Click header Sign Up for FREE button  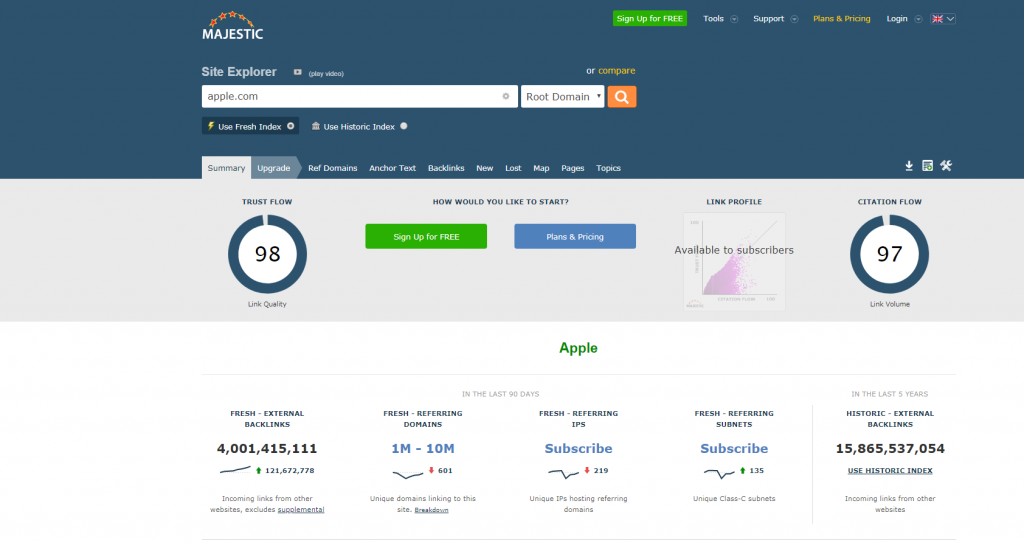coord(650,18)
